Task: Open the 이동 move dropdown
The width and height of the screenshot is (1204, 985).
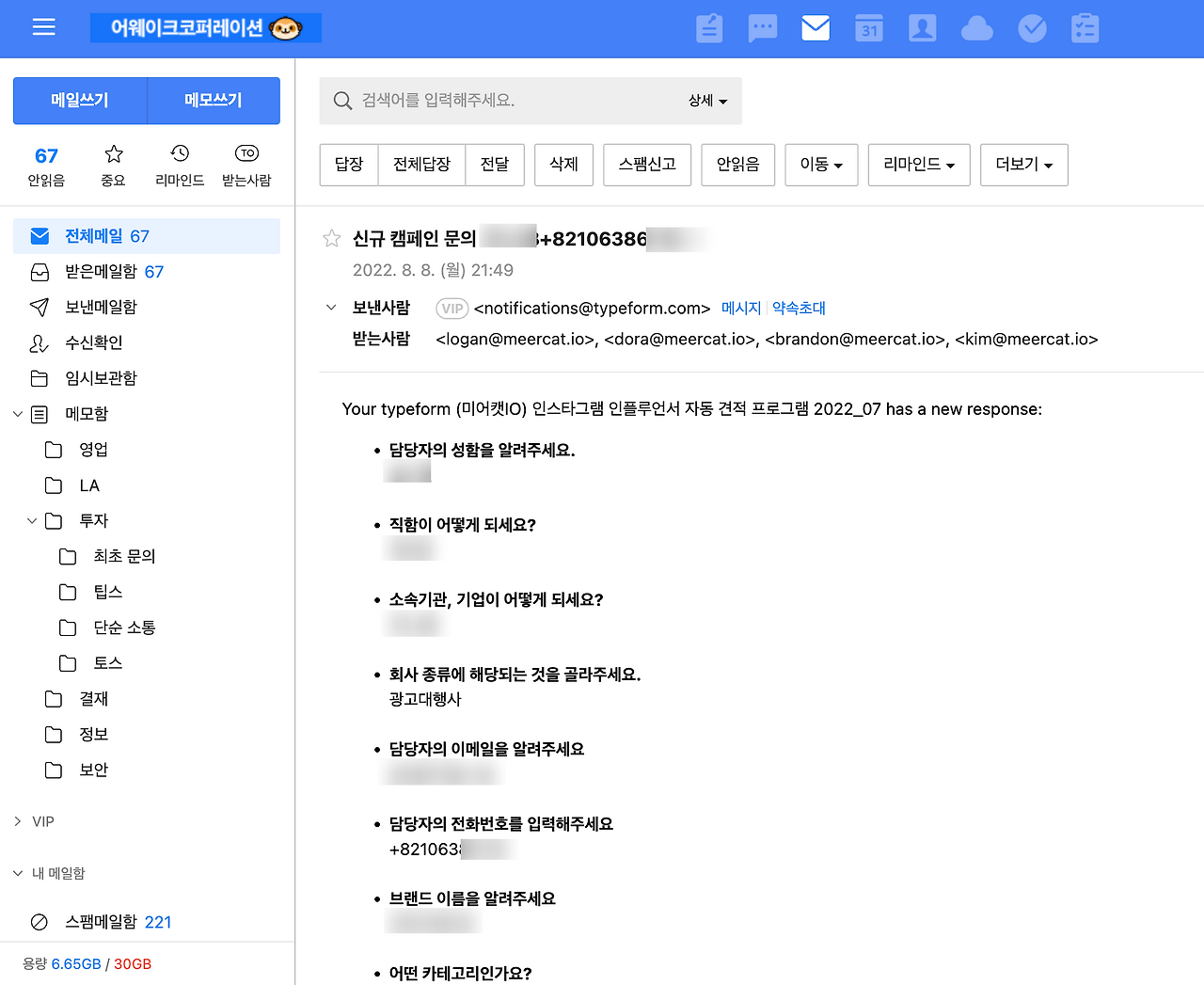Action: tap(821, 165)
